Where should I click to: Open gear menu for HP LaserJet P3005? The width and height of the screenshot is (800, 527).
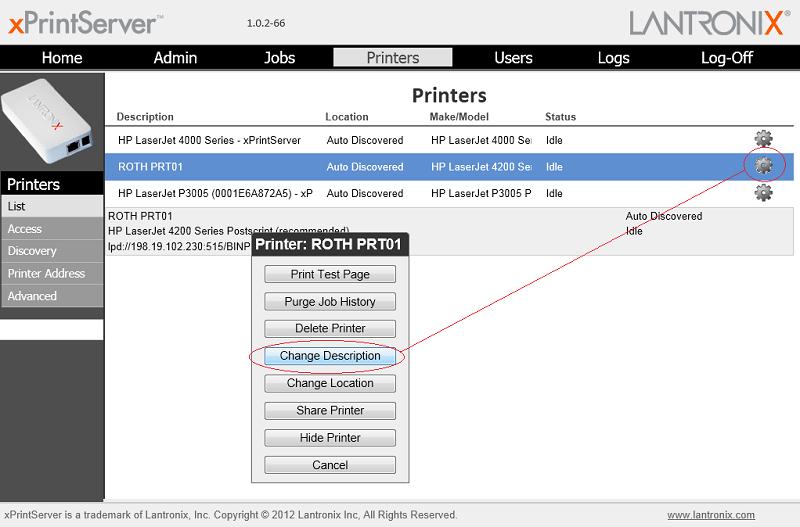point(763,192)
